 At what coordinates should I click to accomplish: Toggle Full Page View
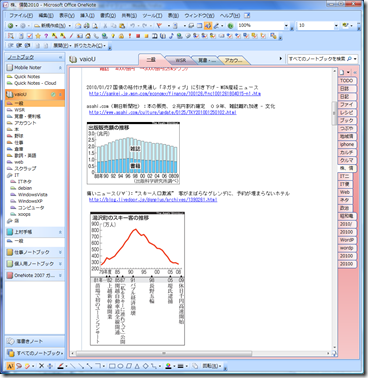pos(199,26)
